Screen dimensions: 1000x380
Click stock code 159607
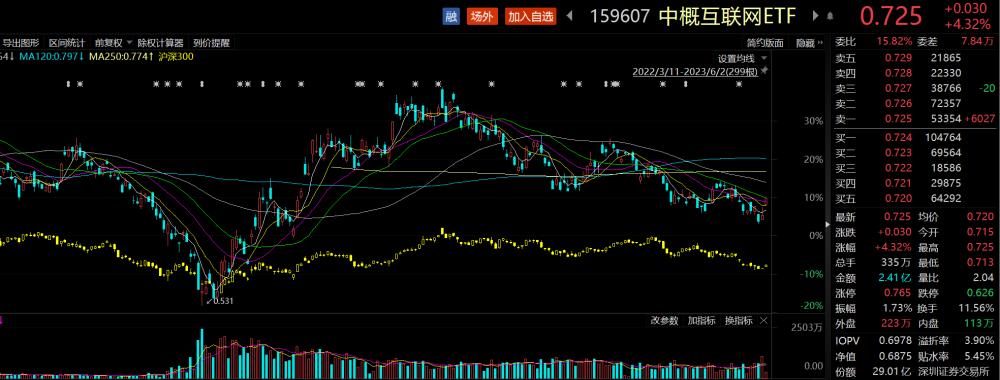tap(620, 17)
